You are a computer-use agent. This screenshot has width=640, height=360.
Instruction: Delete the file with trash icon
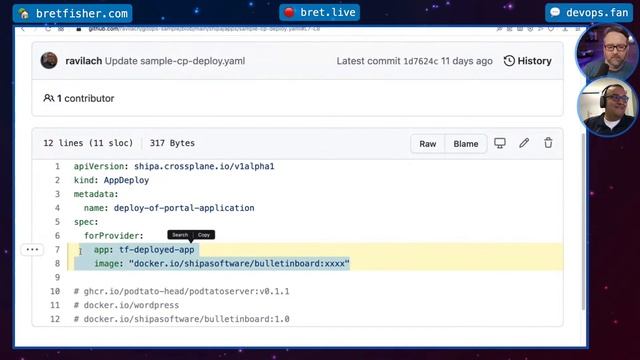(548, 143)
